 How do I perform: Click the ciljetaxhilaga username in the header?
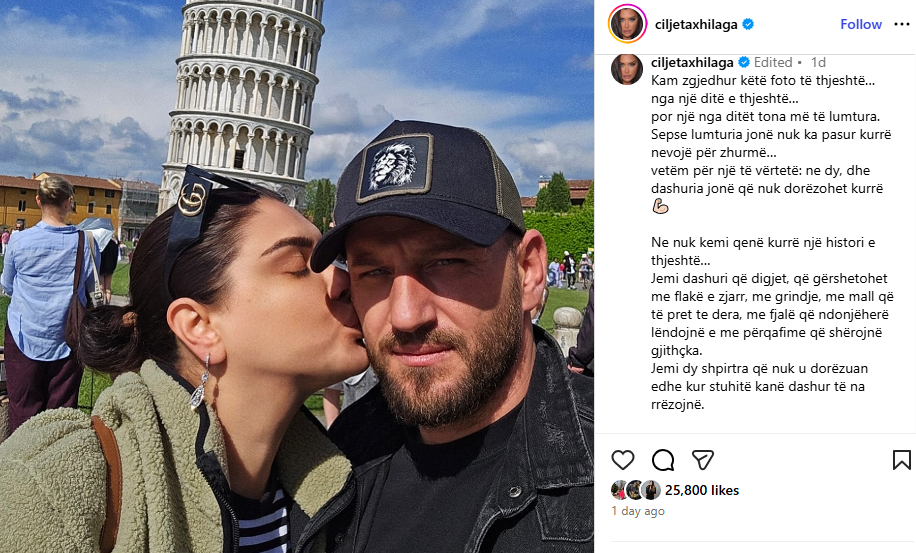[696, 25]
